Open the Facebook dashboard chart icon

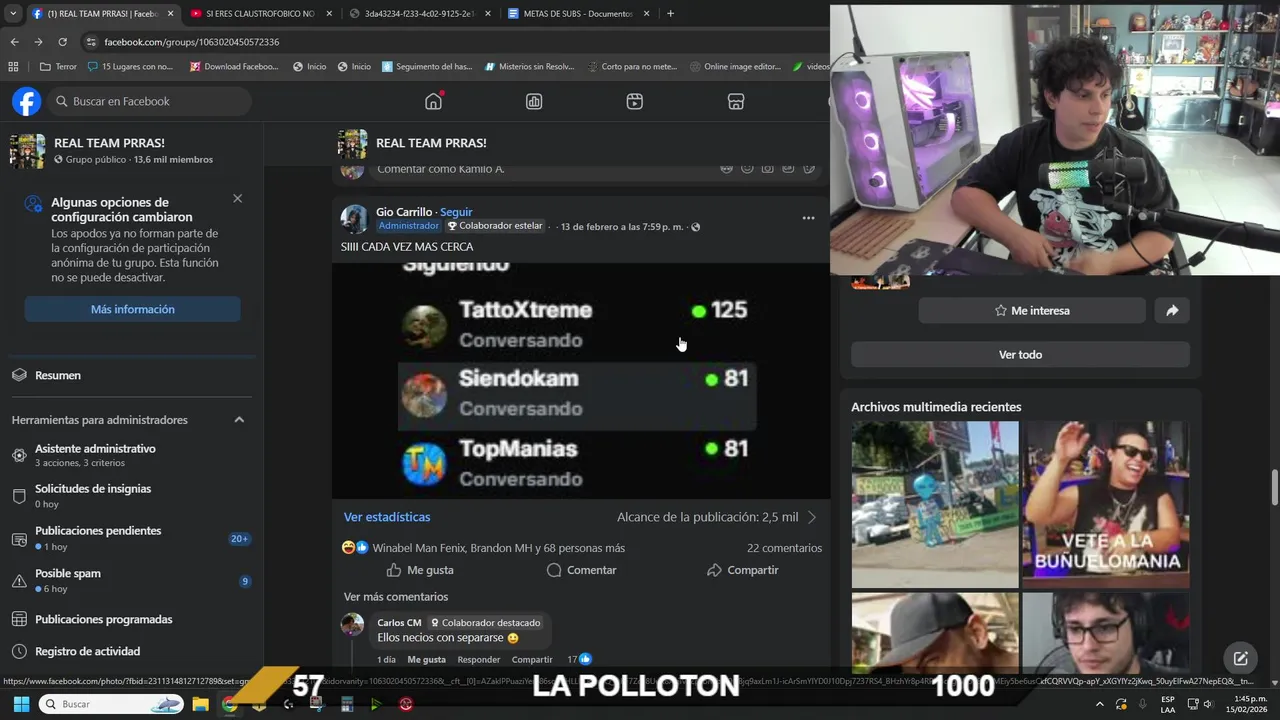(x=534, y=101)
